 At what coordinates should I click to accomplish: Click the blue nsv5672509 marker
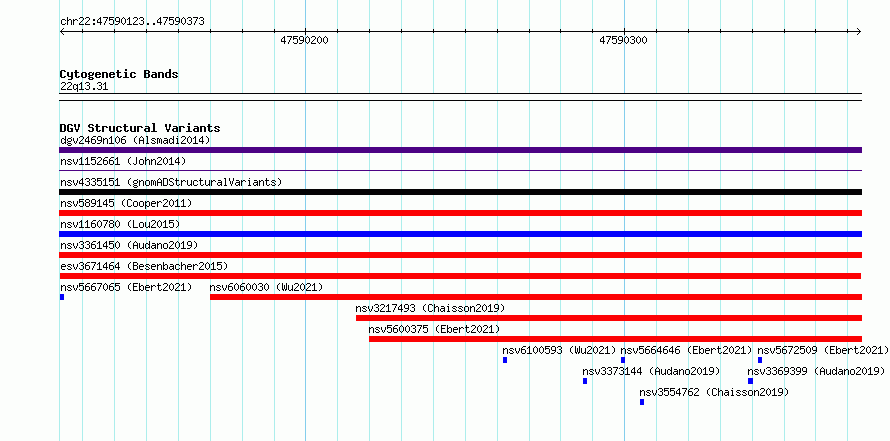(x=760, y=360)
